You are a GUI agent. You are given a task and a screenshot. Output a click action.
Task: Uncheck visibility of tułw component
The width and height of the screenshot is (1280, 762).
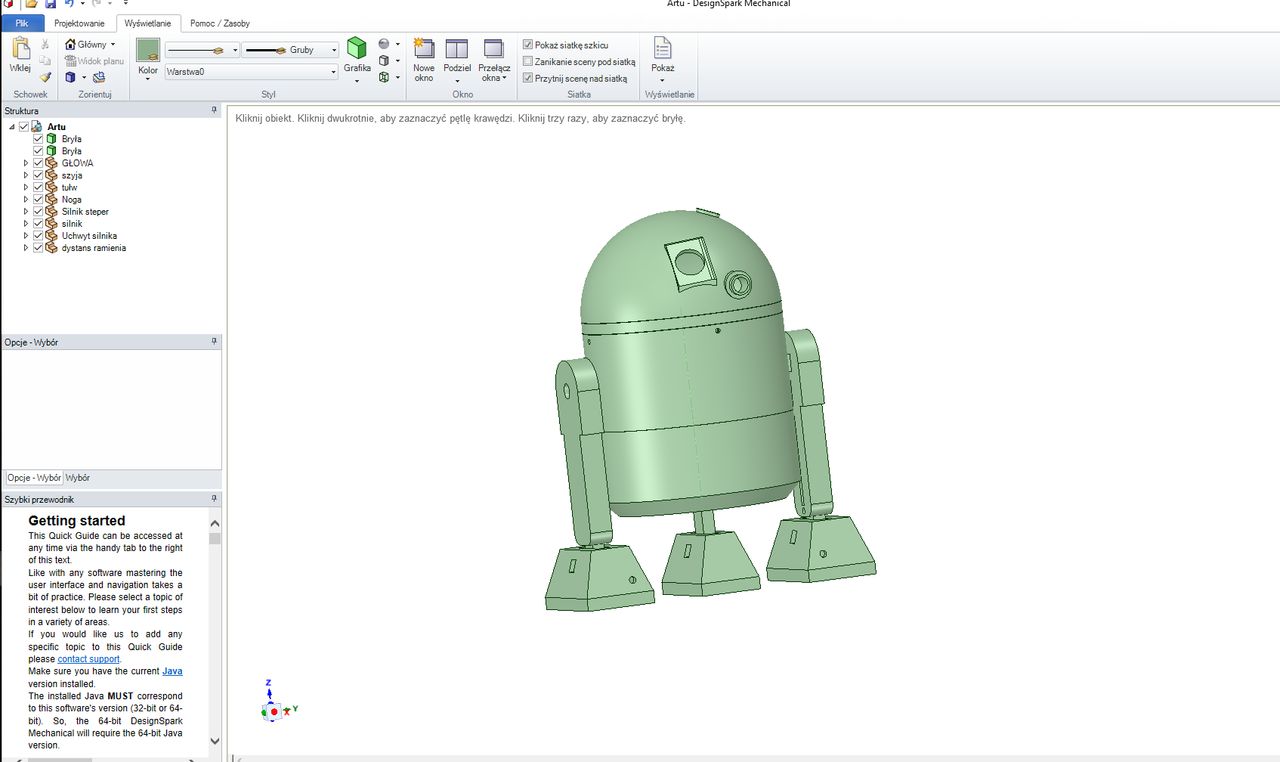tap(38, 187)
